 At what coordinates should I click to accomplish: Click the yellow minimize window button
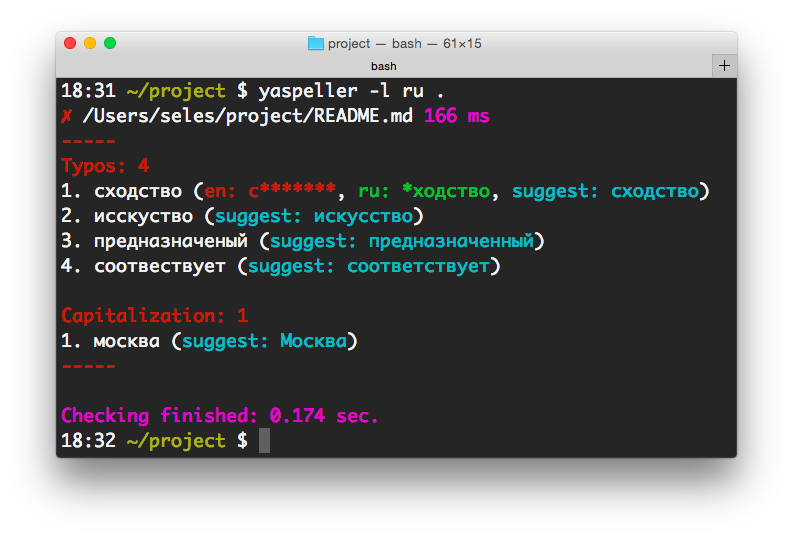tap(90, 43)
